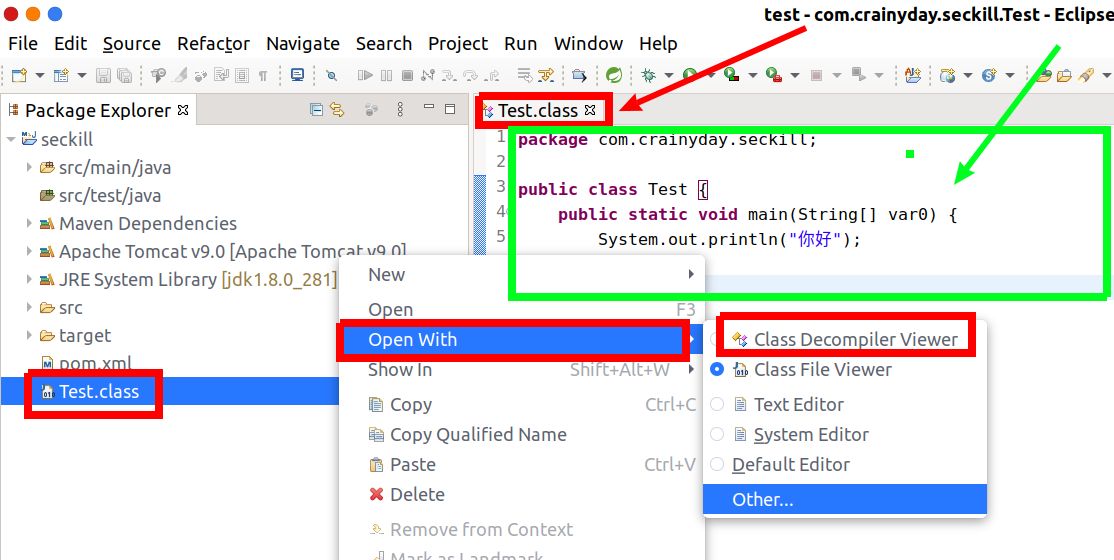Expand the Maven Dependencies node
Image resolution: width=1114 pixels, height=560 pixels.
point(29,223)
